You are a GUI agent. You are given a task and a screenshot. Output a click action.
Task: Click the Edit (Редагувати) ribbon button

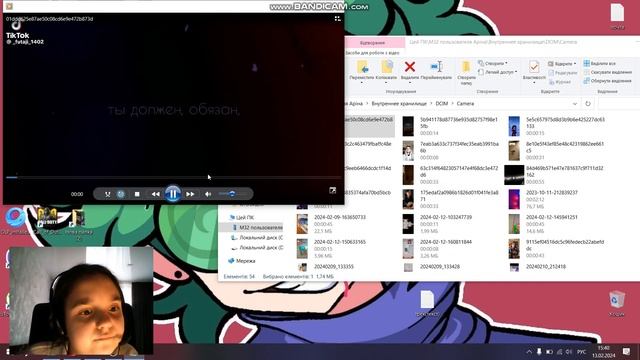pos(562,73)
